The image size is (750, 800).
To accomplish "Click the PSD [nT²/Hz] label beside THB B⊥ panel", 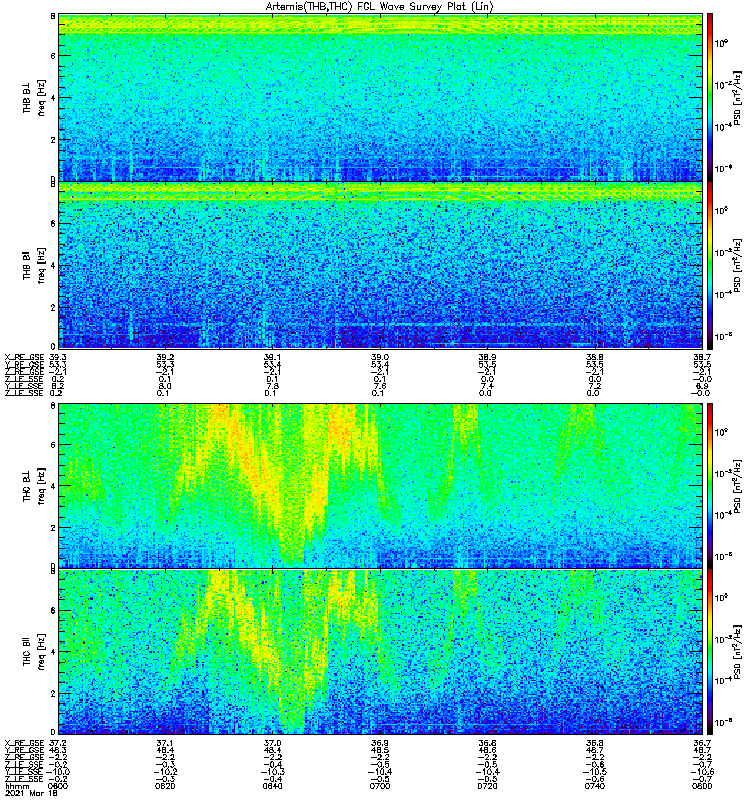I will pos(737,97).
